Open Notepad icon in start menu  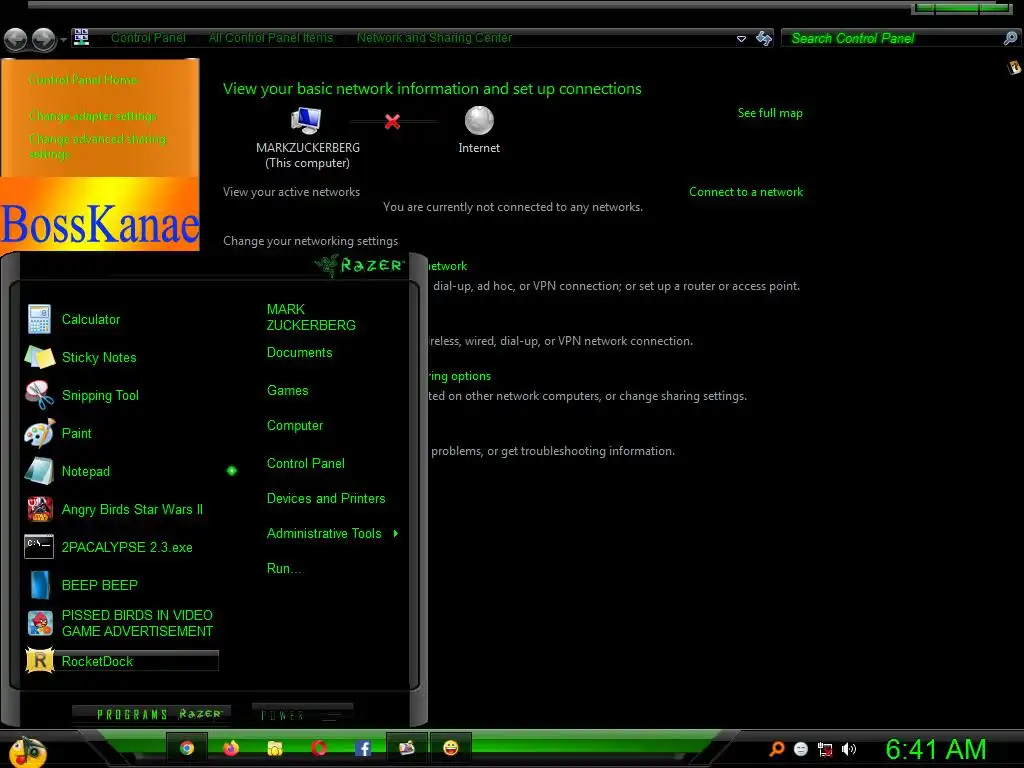click(x=39, y=471)
